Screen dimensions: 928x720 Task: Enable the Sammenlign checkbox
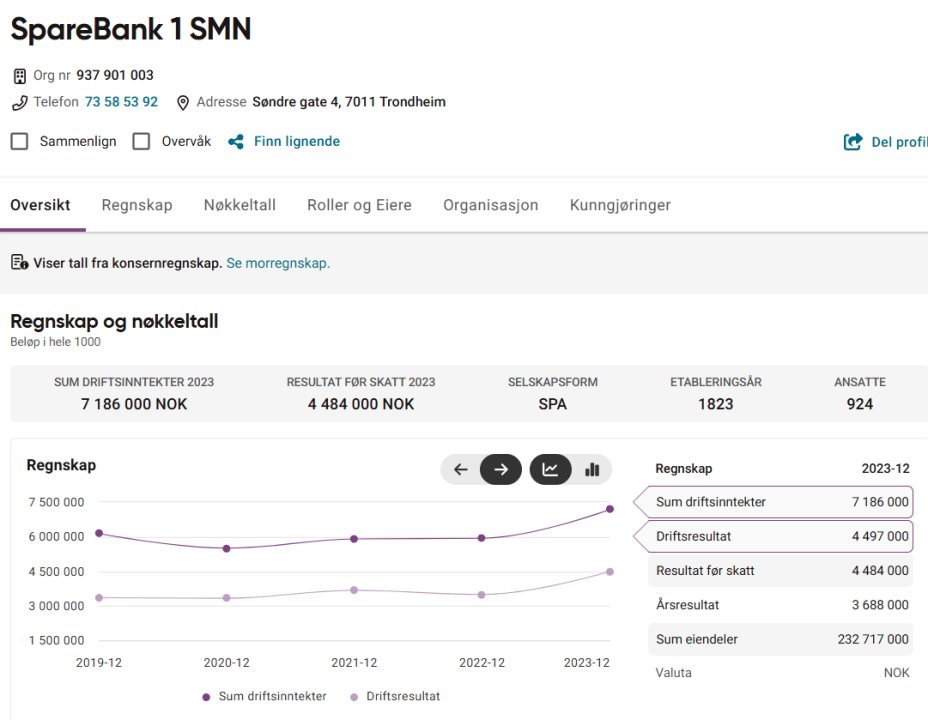pos(19,141)
